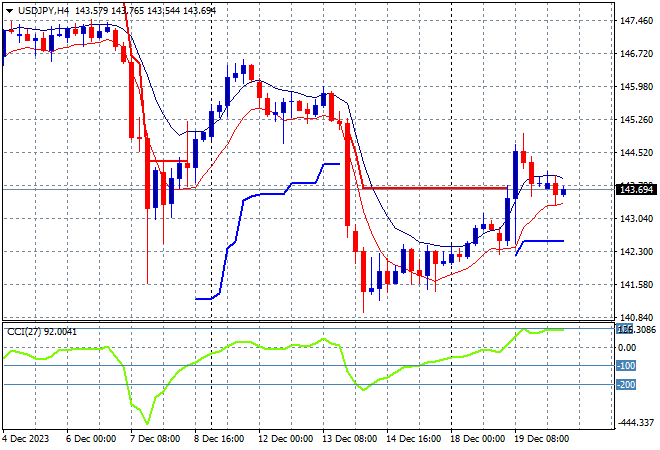This screenshot has width=660, height=450.
Task: Click the 13 Dec 08:00 time label
Action: tap(350, 439)
